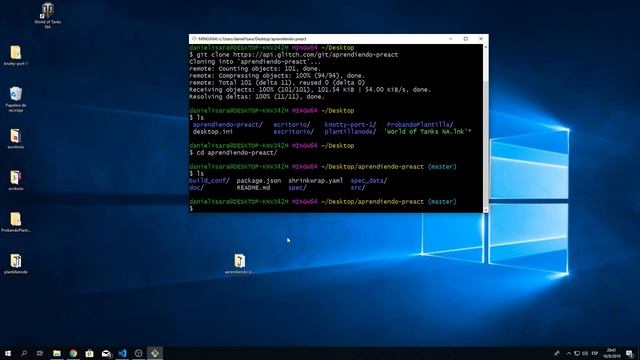The height and width of the screenshot is (360, 640).
Task: Open the ESP input language switcher
Action: click(595, 353)
